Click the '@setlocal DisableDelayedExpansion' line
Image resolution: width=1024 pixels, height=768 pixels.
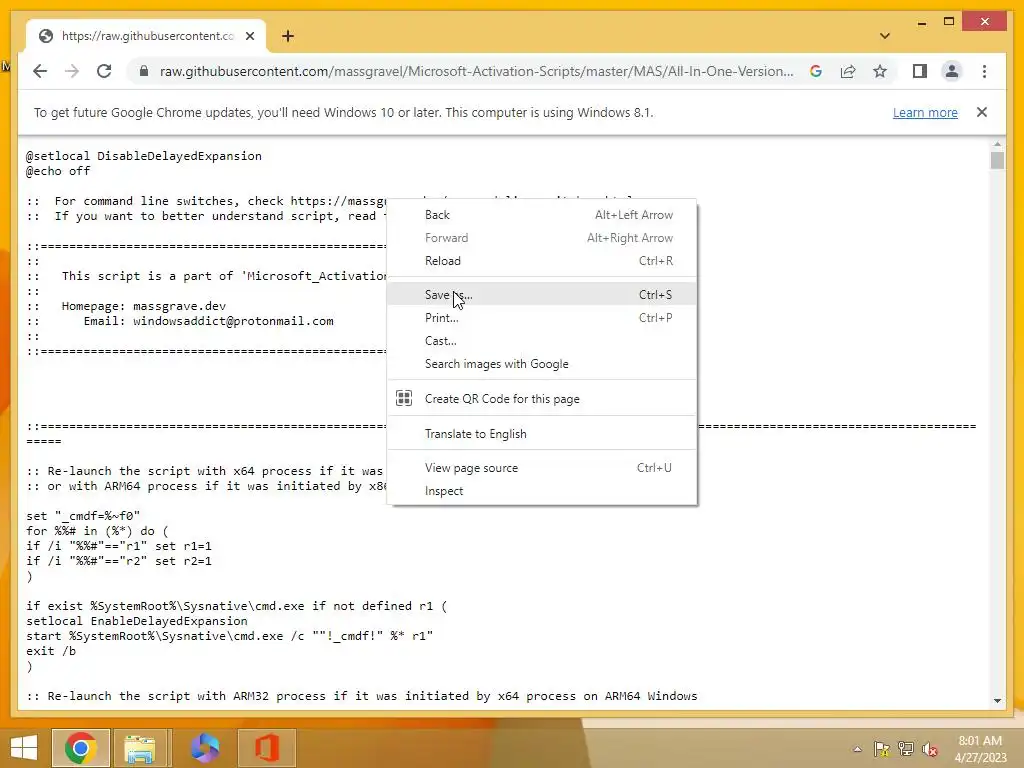tap(144, 155)
